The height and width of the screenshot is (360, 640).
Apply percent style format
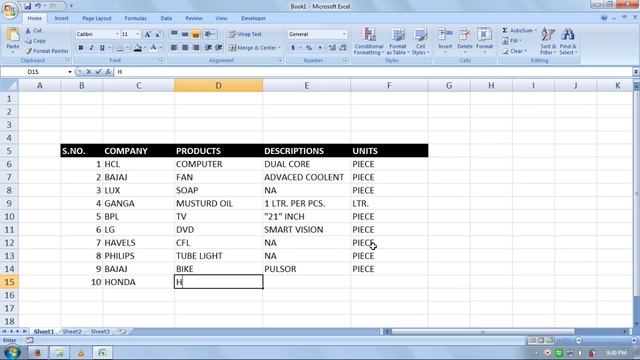tap(309, 48)
